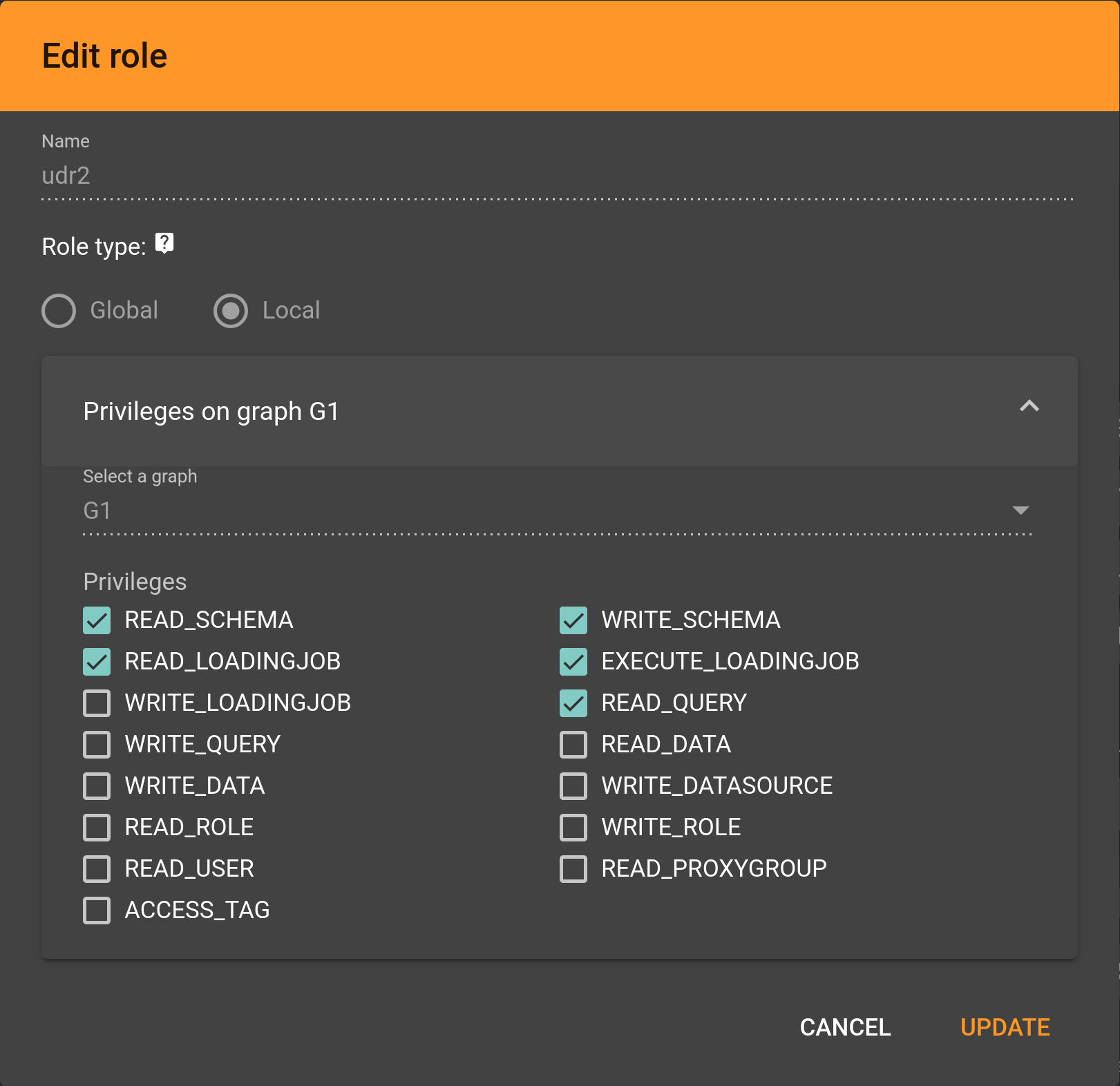The image size is (1120, 1086).
Task: Enable the ACCESS_TAG privilege
Action: coord(97,911)
